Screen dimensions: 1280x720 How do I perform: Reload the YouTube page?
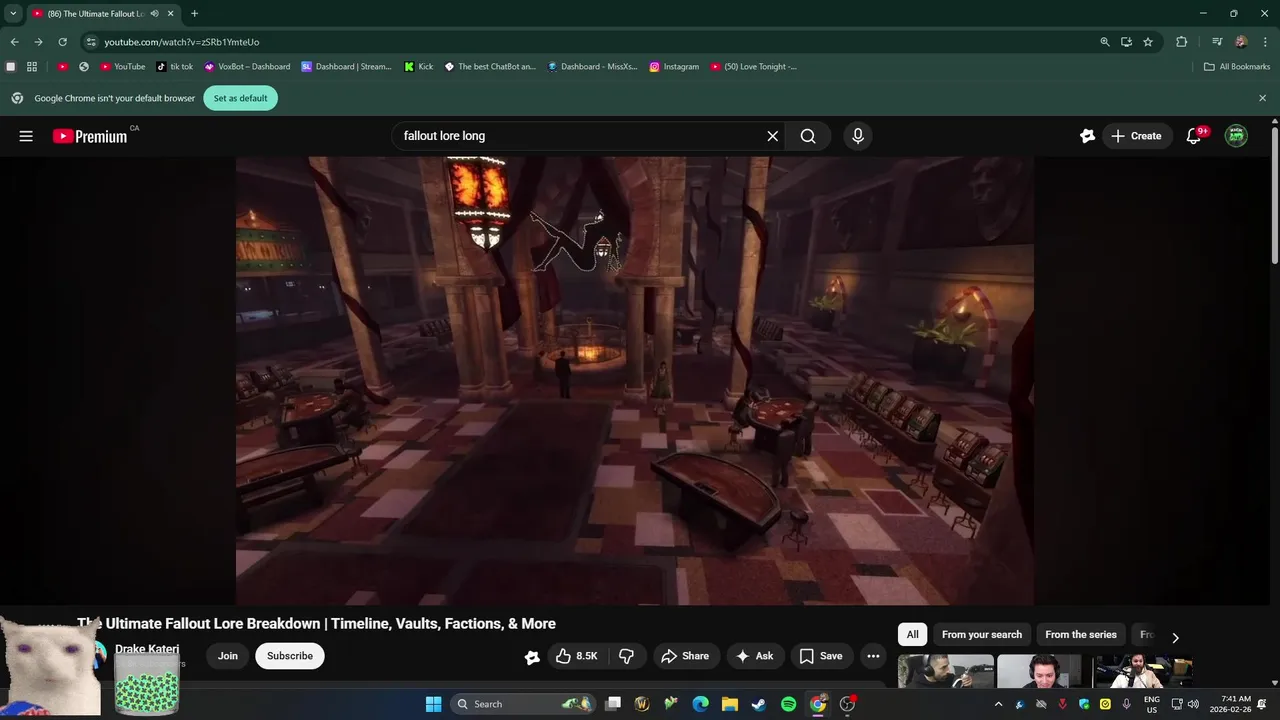[x=62, y=42]
